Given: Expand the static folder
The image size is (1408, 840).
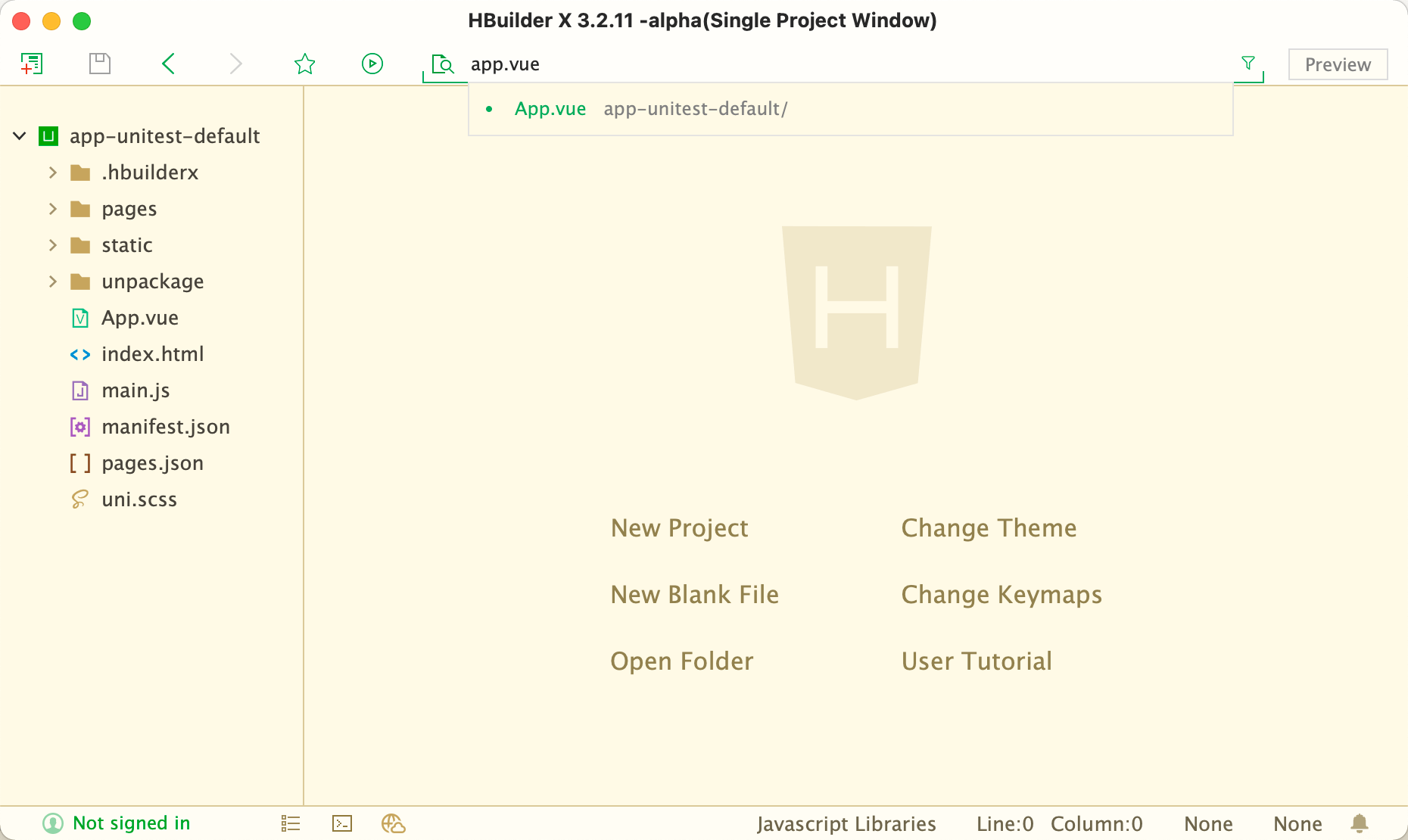Looking at the screenshot, I should [52, 244].
